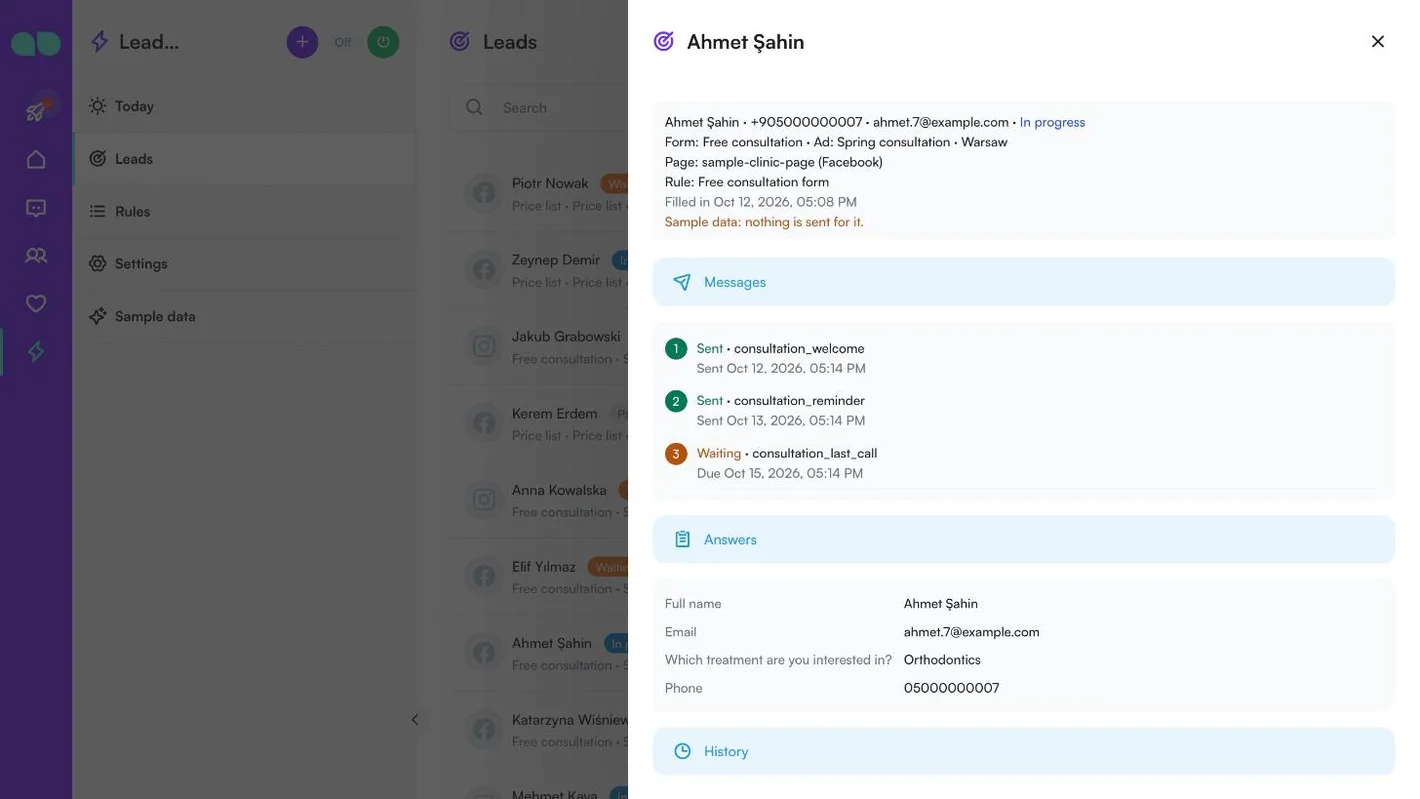Viewport: 1420px width, 799px height.
Task: Open the chat messages icon in the left rail
Action: [x=36, y=208]
